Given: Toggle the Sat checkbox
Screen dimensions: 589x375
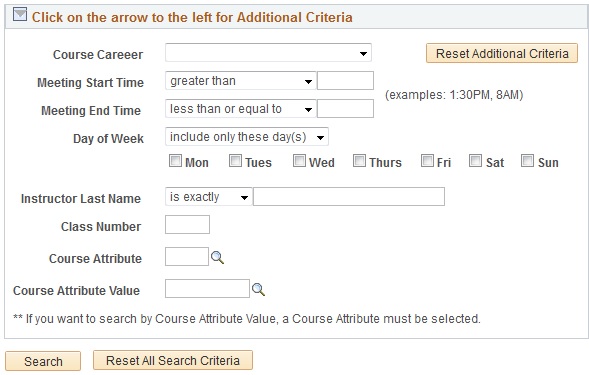Looking at the screenshot, I should coord(476,161).
